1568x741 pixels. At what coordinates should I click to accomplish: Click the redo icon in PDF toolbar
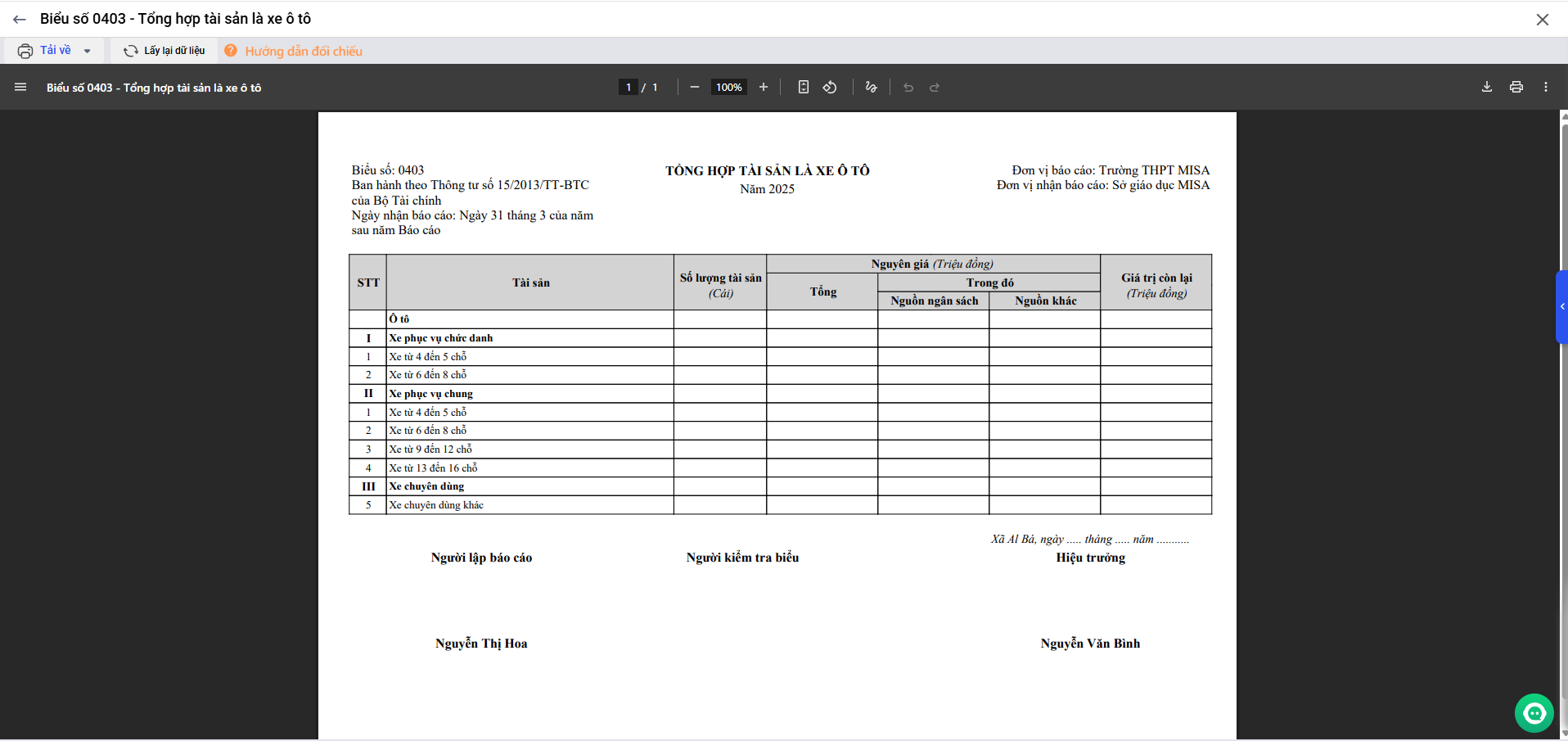pyautogui.click(x=935, y=87)
